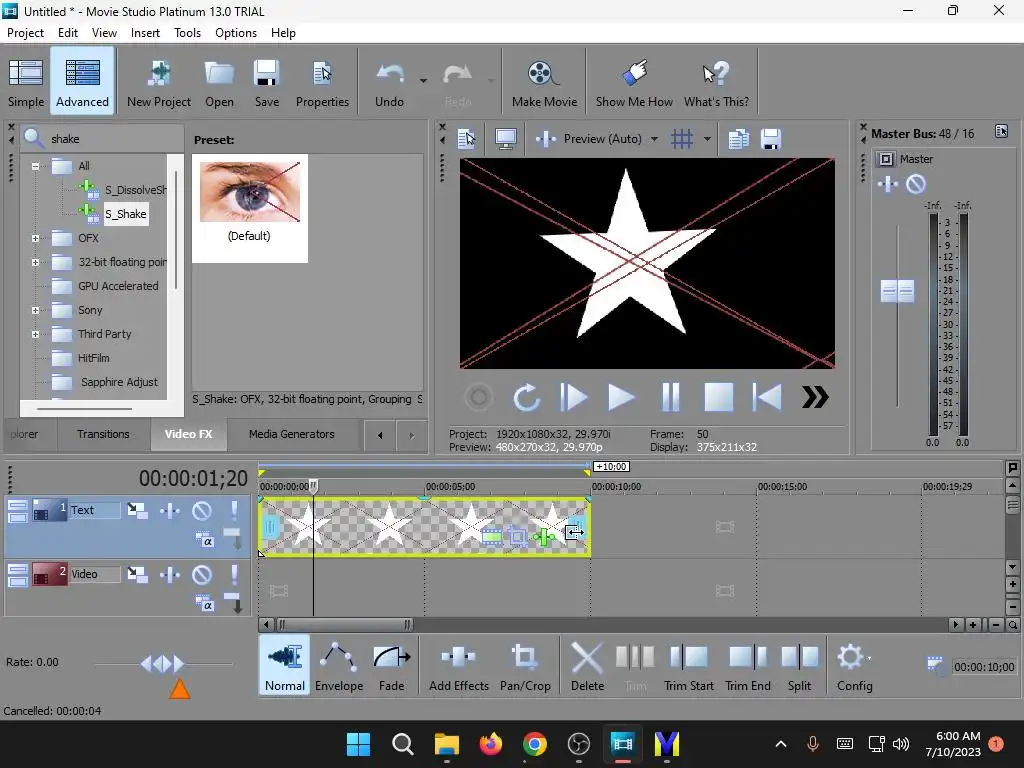Open the Options menu
The width and height of the screenshot is (1024, 768).
coord(236,33)
